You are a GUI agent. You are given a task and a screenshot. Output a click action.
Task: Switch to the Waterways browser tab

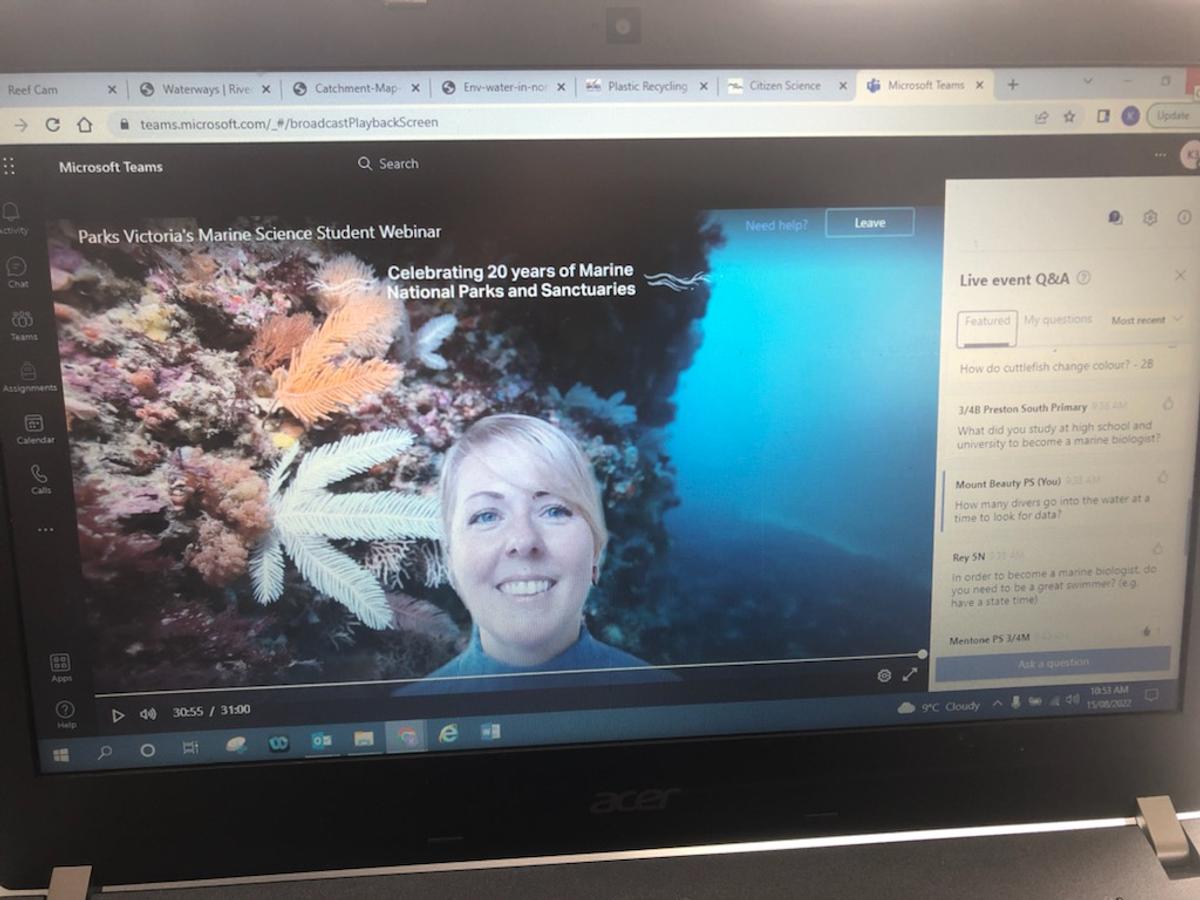(x=204, y=89)
